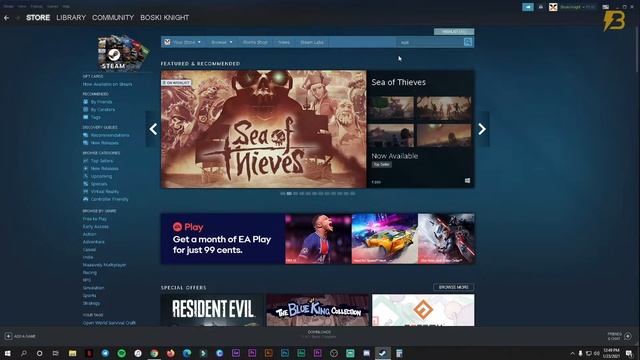The image size is (640, 360).
Task: Open the Windows Start menu
Action: point(7,353)
